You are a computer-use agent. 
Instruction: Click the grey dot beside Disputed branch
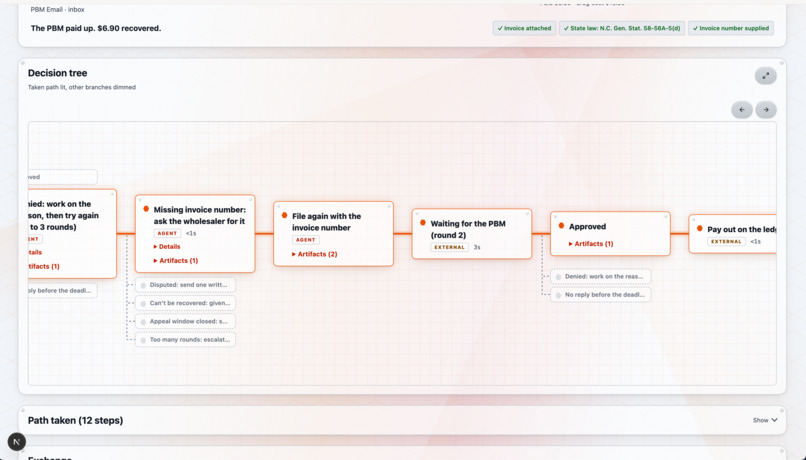[143, 285]
